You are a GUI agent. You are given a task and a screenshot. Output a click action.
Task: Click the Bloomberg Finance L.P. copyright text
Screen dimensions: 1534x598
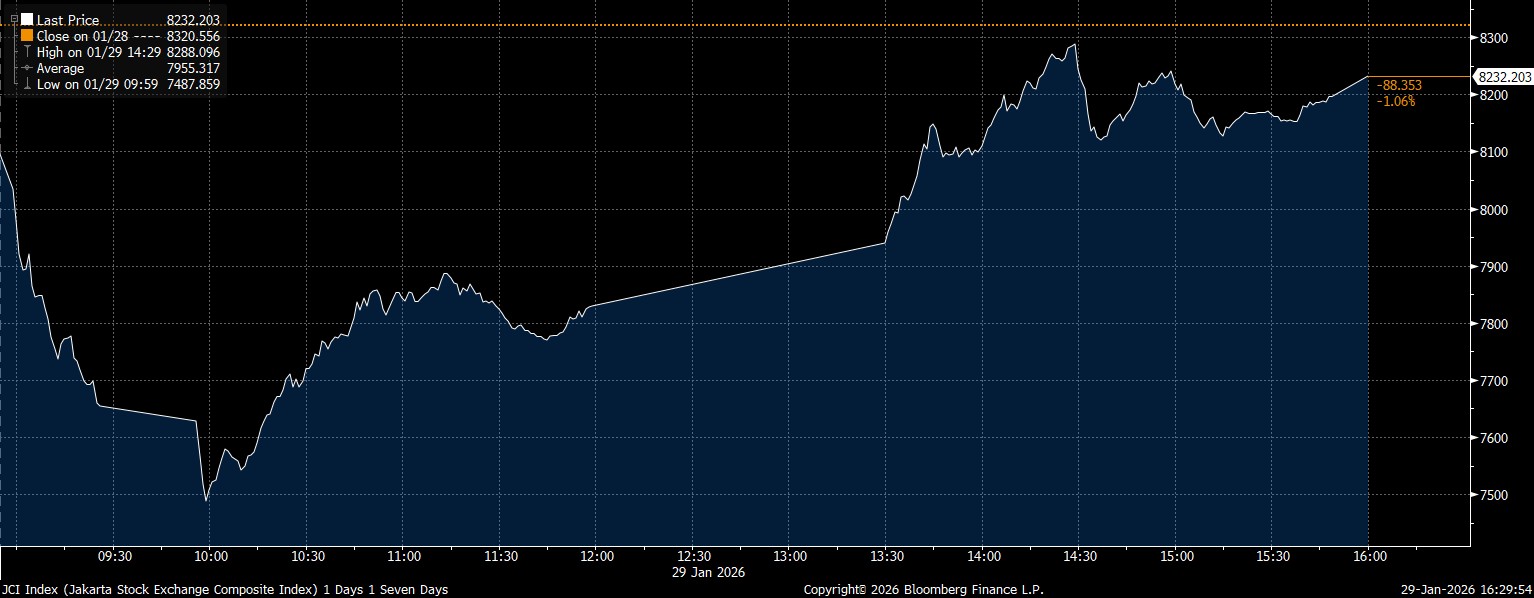pos(923,590)
